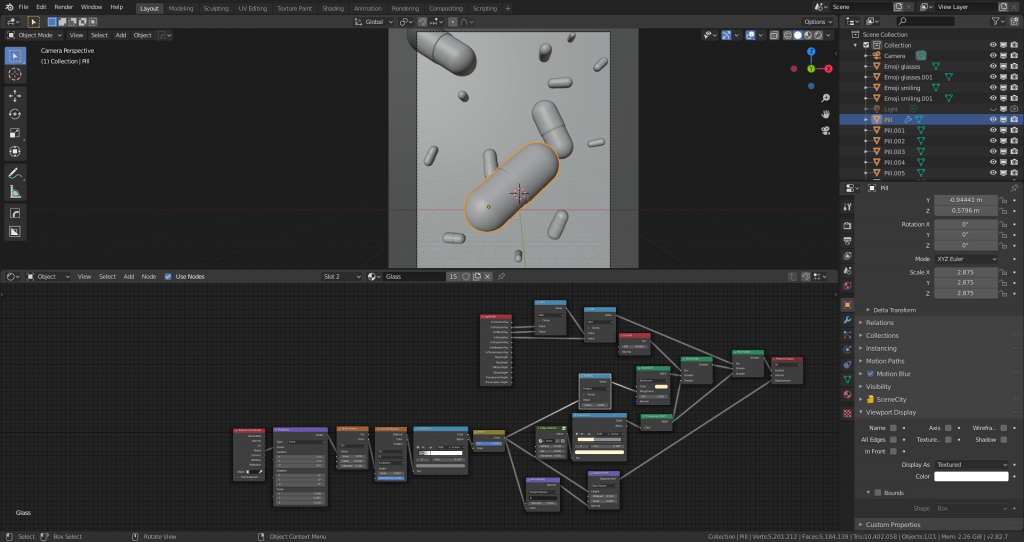
Task: Click the Cursor tool icon
Action: pyautogui.click(x=16, y=74)
